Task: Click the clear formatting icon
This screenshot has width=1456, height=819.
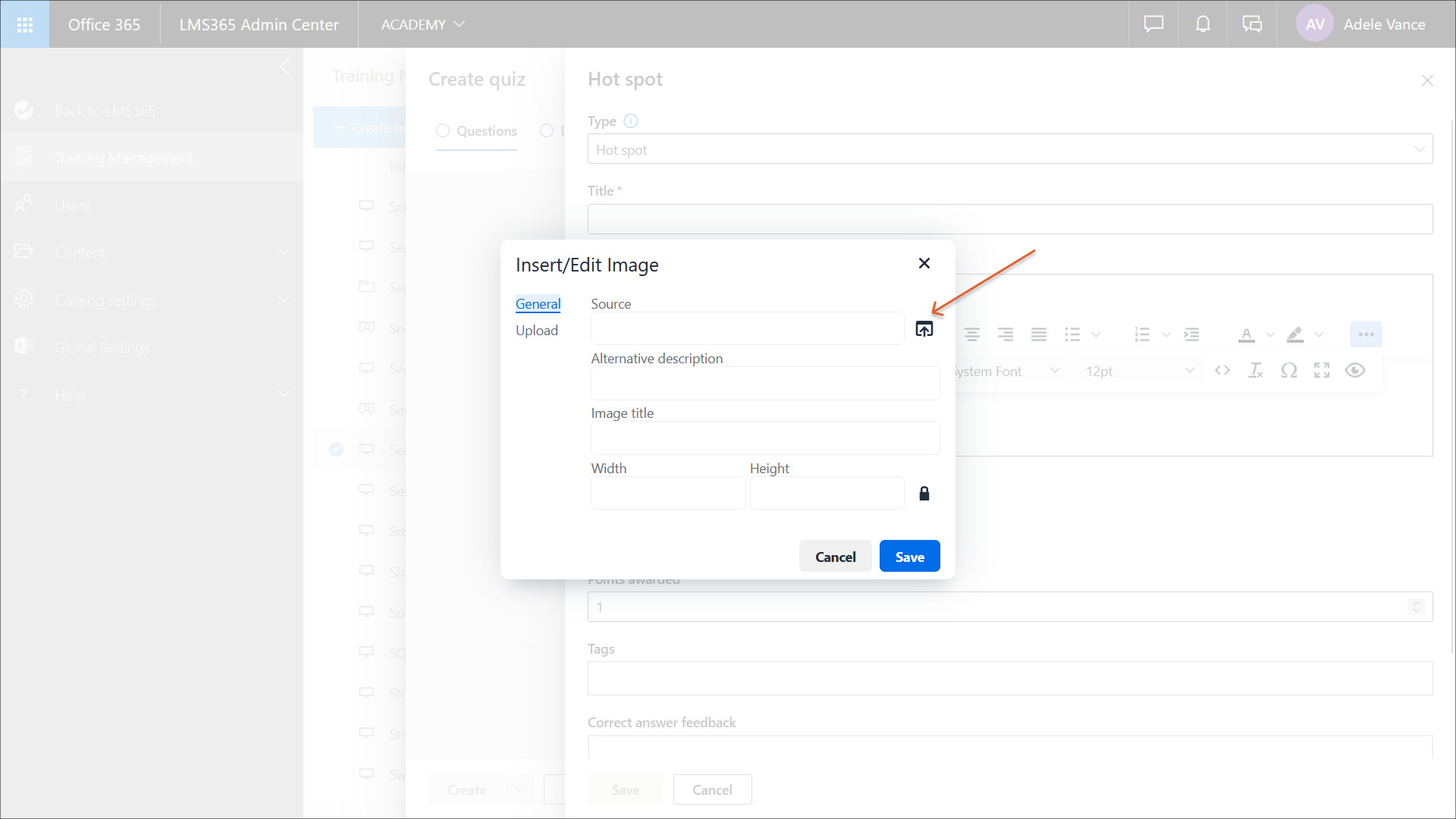Action: click(x=1256, y=371)
